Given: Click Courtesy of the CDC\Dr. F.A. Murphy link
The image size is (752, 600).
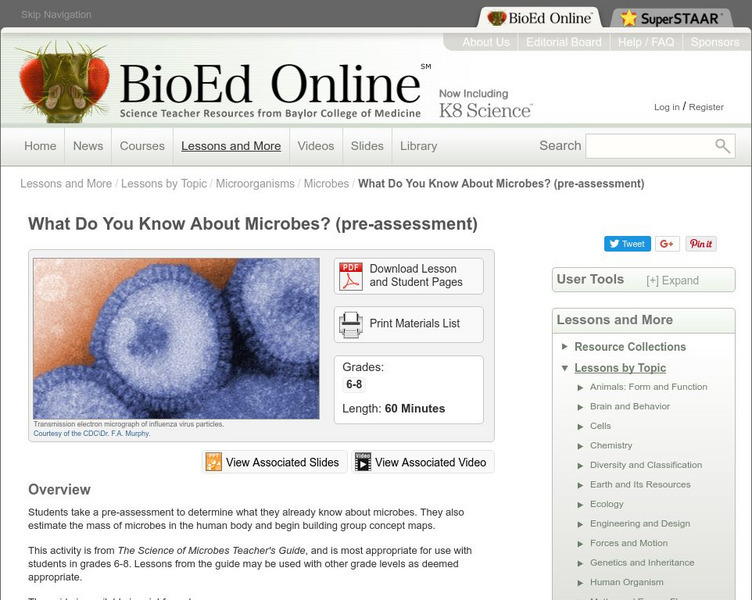Looking at the screenshot, I should point(92,434).
